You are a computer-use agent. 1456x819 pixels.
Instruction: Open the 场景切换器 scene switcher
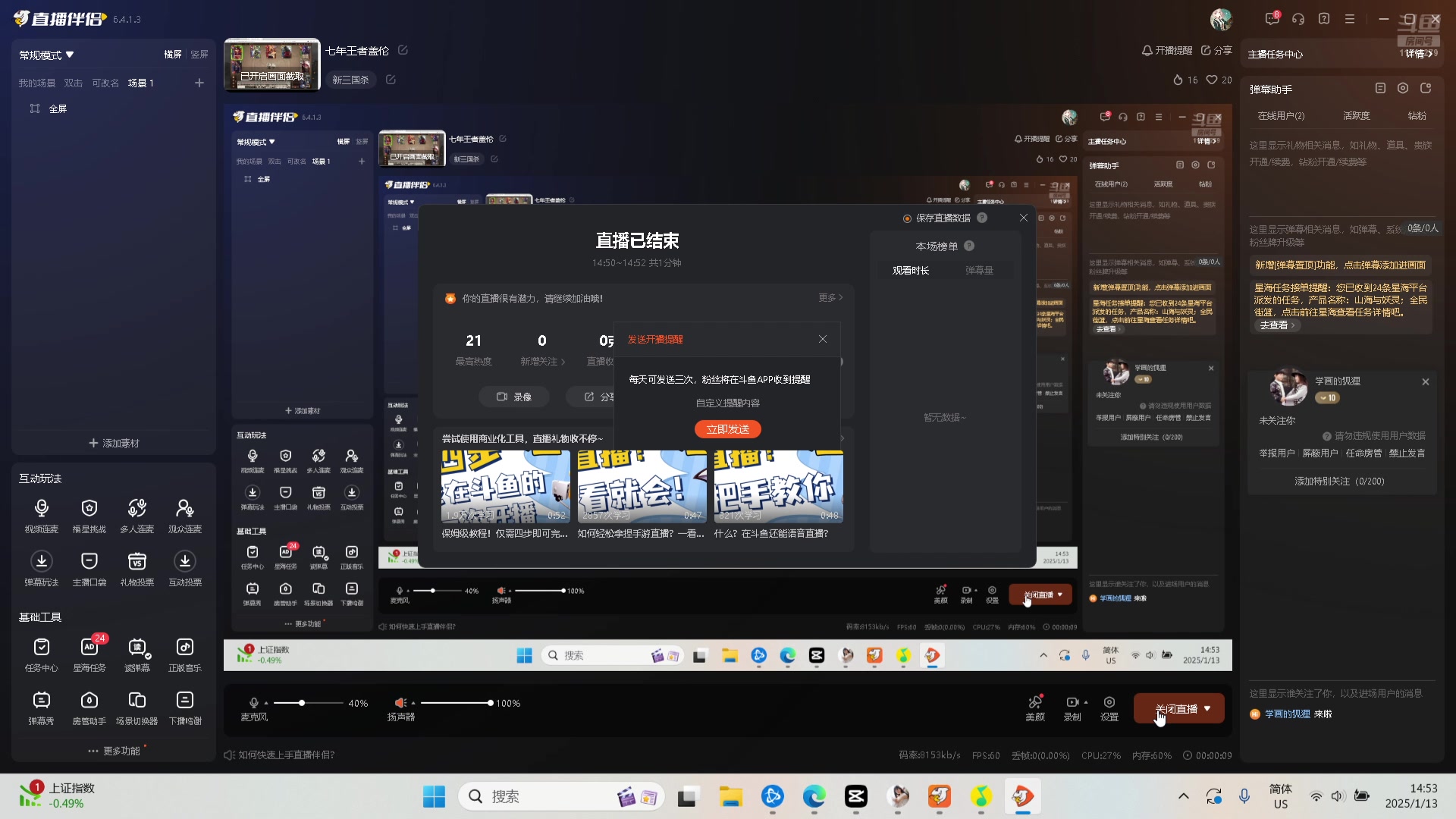click(x=137, y=708)
